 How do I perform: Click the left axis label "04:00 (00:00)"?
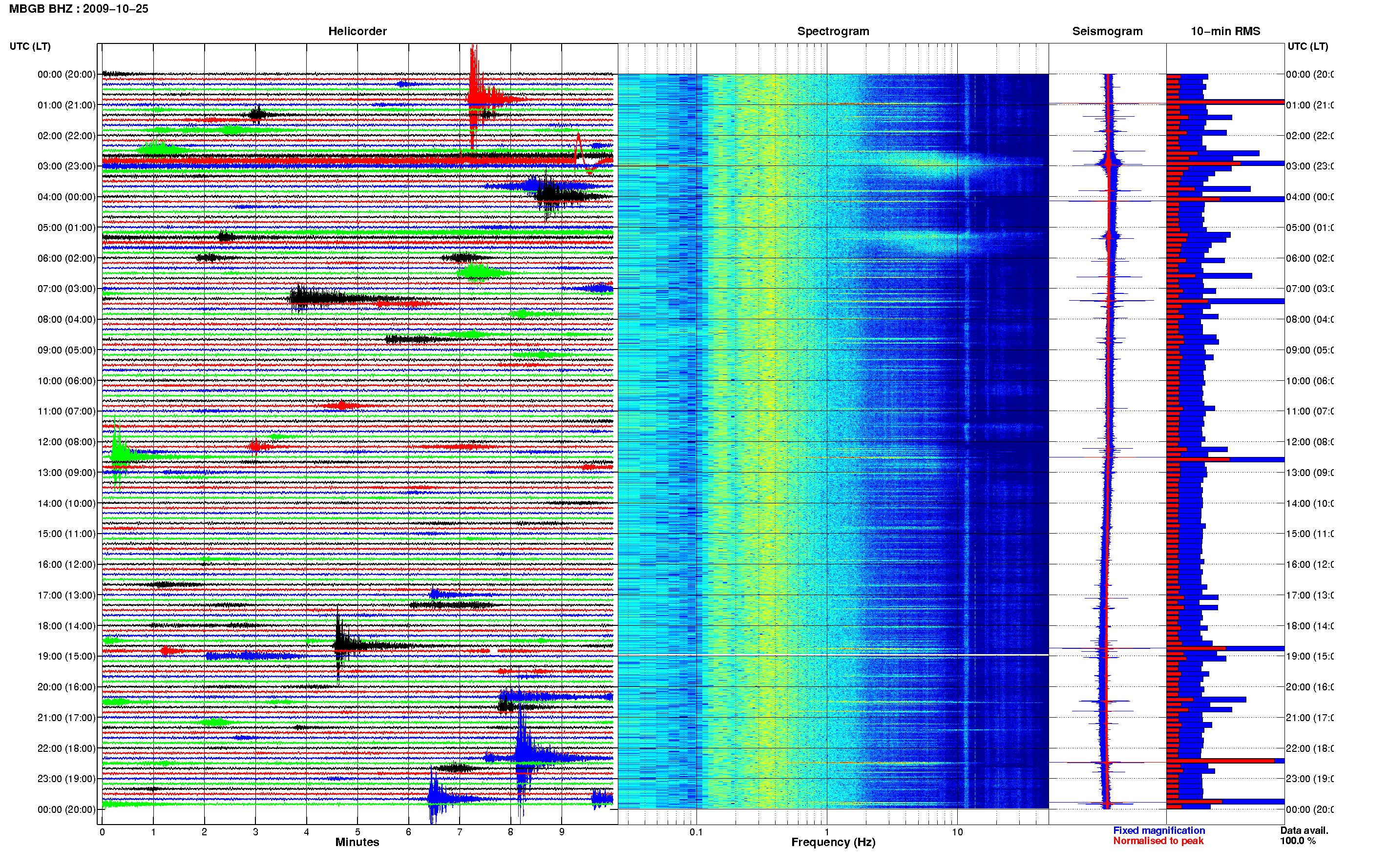pos(66,197)
